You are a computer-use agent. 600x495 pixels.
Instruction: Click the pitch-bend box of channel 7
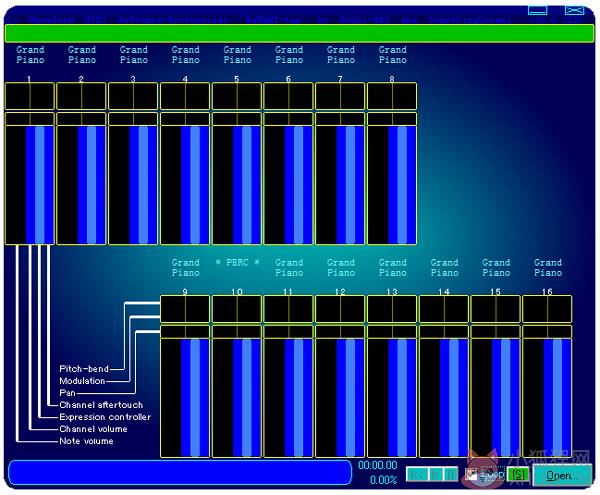tap(340, 96)
